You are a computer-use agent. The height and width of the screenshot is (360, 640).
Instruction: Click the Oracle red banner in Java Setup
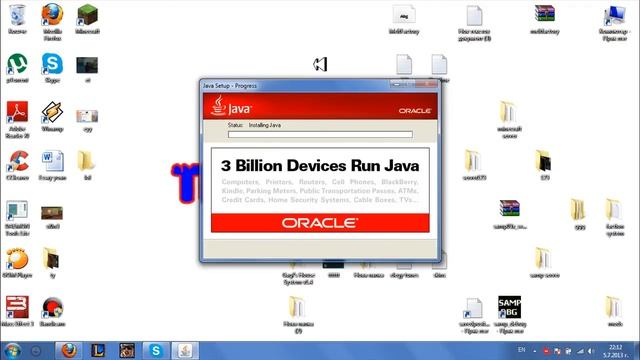tap(320, 223)
